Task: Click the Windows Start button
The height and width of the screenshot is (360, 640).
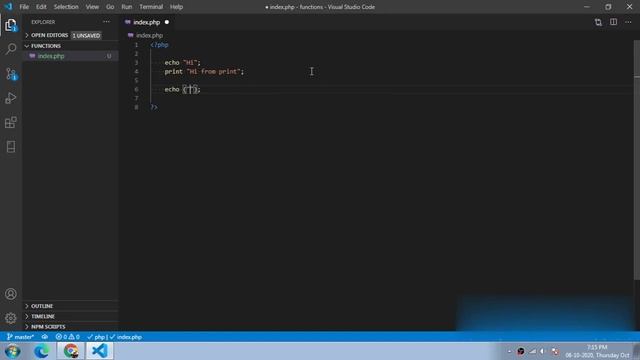Action: 13,351
